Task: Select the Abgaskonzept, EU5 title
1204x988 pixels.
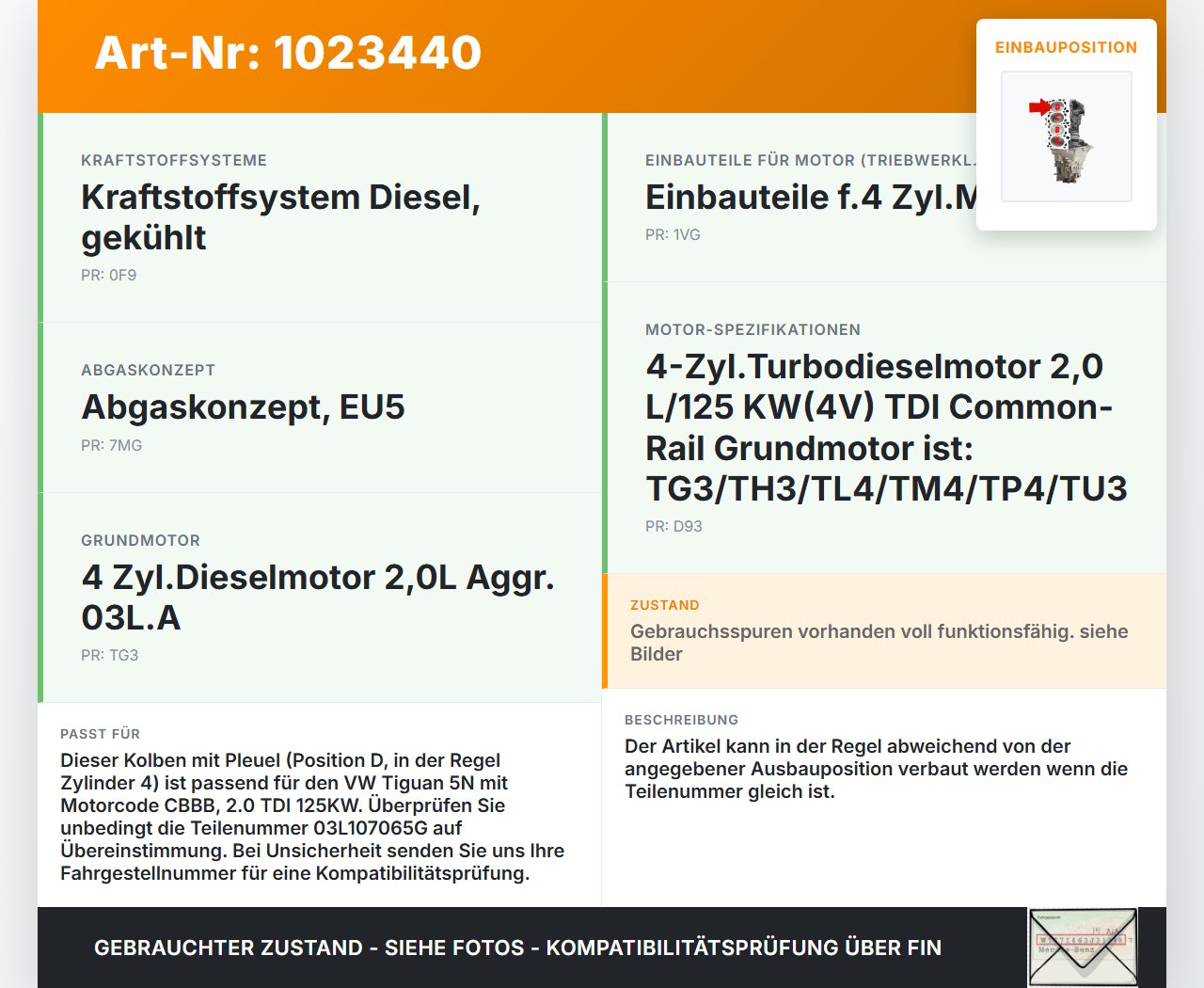Action: (x=243, y=407)
